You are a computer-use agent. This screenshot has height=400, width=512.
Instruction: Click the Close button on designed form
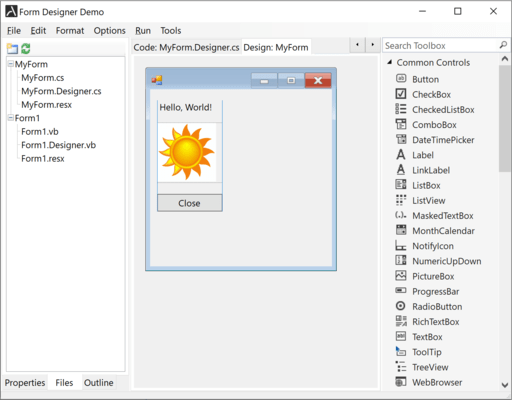pyautogui.click(x=190, y=203)
